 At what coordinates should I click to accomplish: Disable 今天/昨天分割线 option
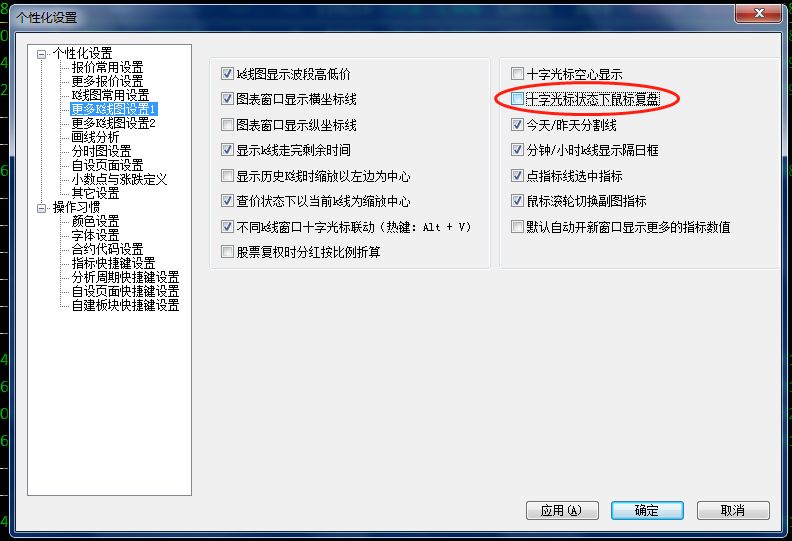(517, 124)
